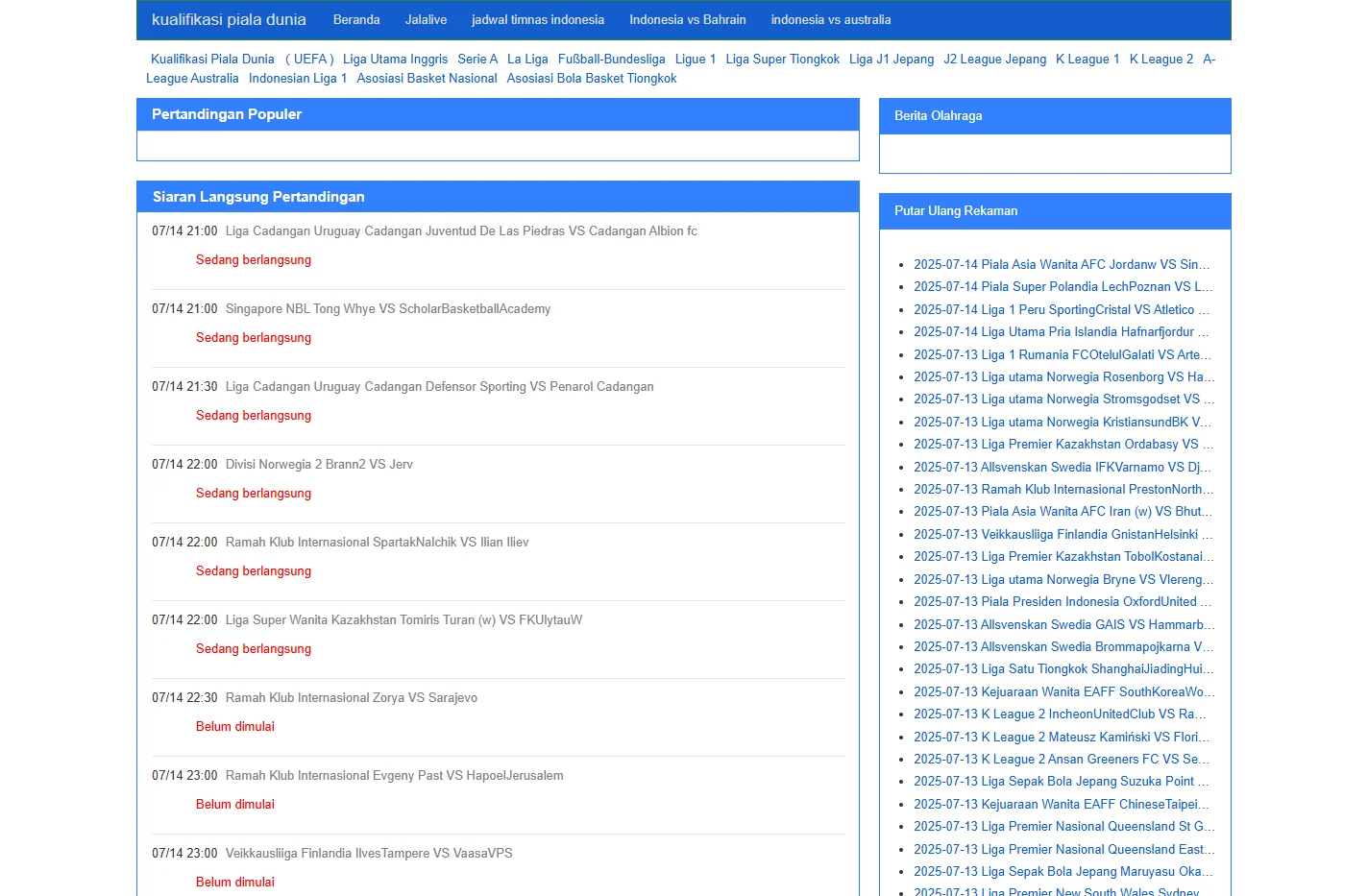Viewport: 1368px width, 896px height.
Task: Open replay Kejuaraan Wanita EAFF SouthKoreaWo
Action: (x=1064, y=691)
